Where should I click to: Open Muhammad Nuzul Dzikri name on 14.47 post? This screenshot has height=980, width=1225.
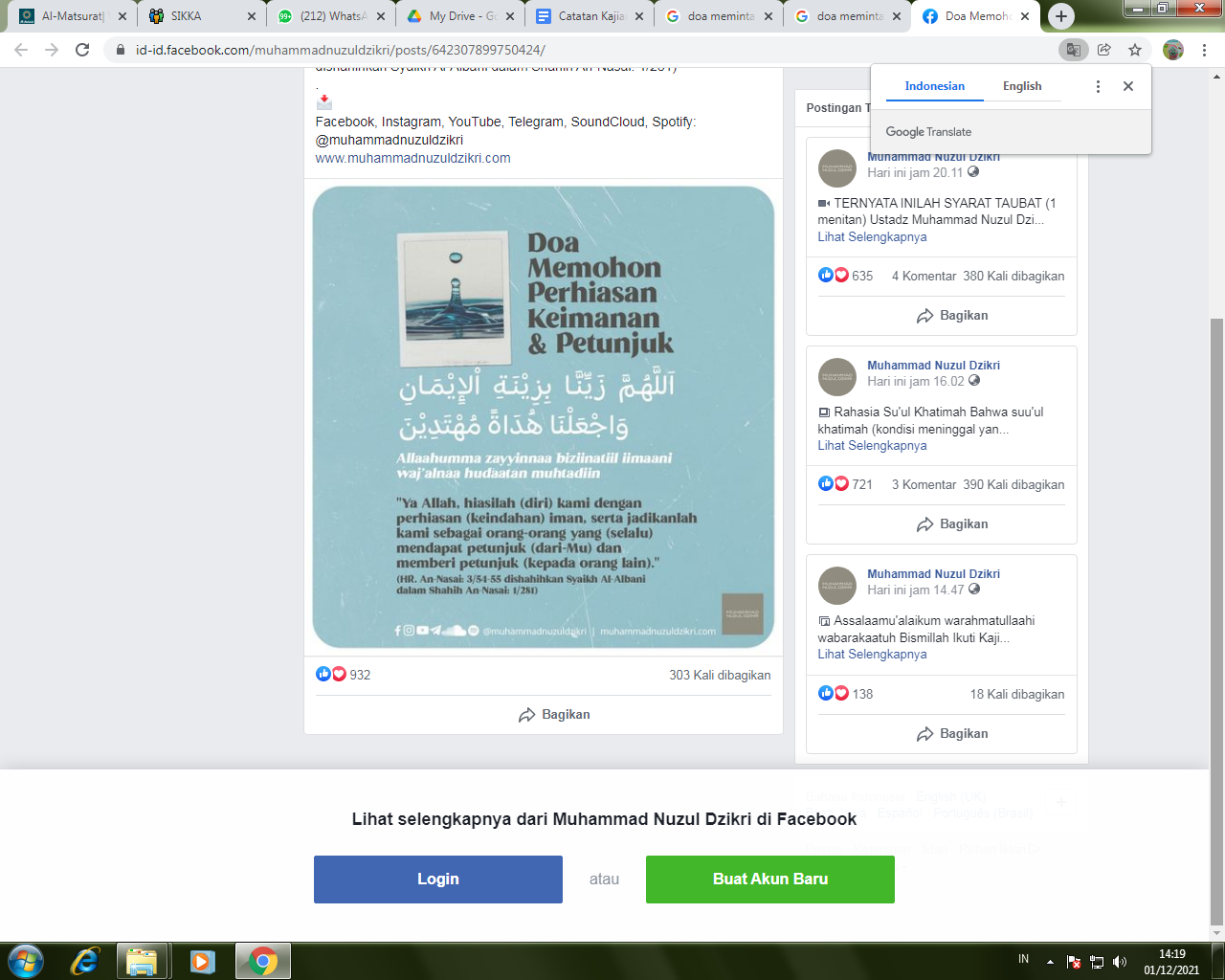tap(933, 573)
